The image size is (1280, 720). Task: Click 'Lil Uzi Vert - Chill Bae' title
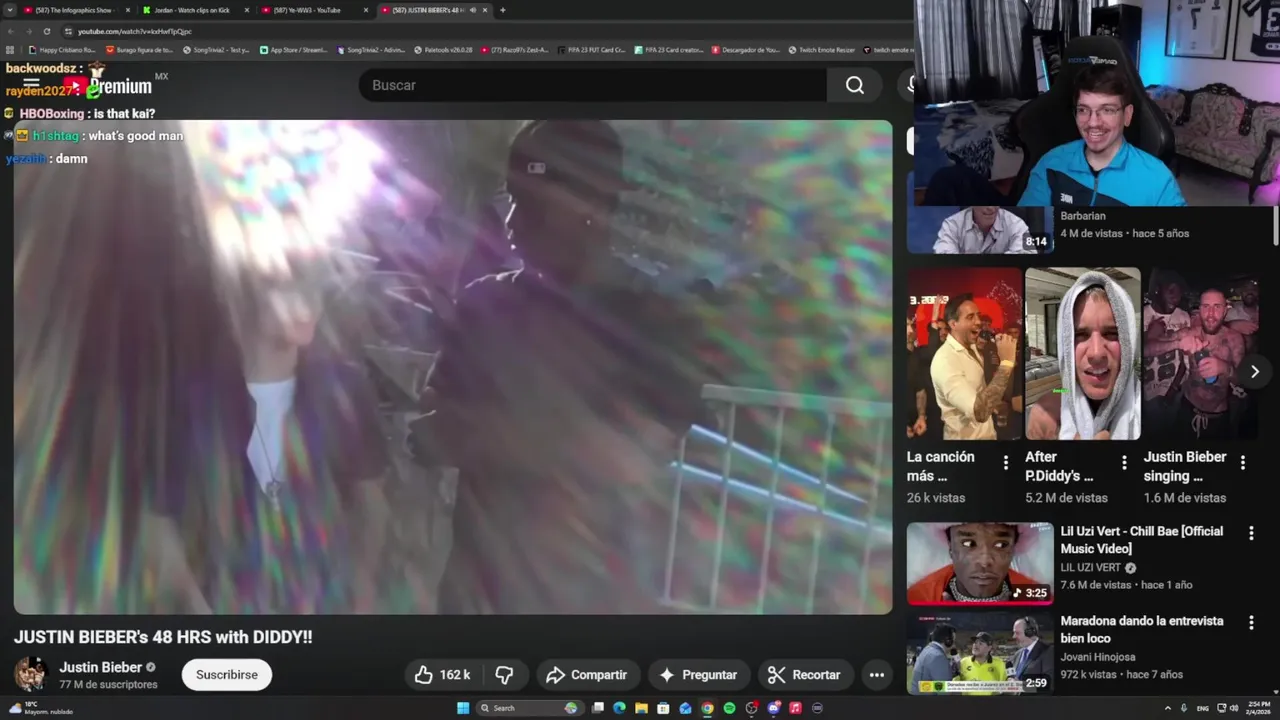pos(1141,540)
